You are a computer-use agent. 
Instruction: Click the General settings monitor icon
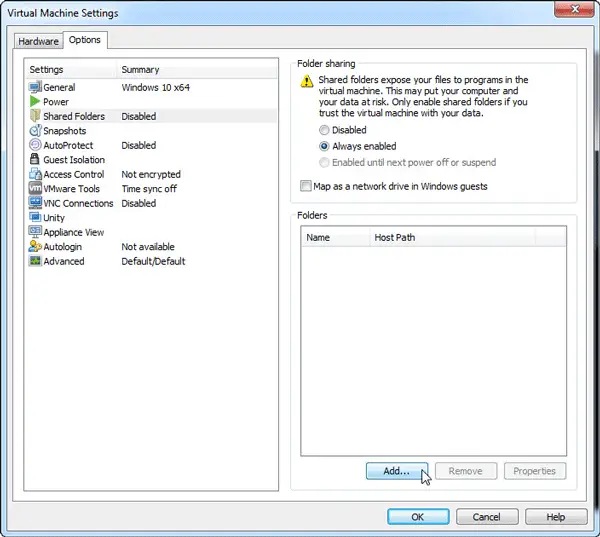[35, 87]
